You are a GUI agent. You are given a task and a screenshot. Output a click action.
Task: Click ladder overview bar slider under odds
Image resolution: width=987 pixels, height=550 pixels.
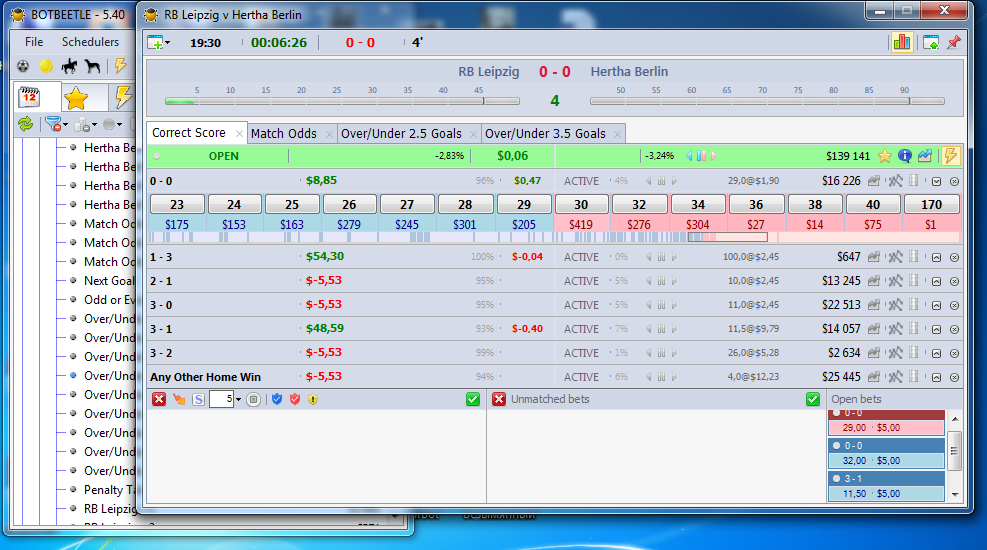click(x=728, y=237)
